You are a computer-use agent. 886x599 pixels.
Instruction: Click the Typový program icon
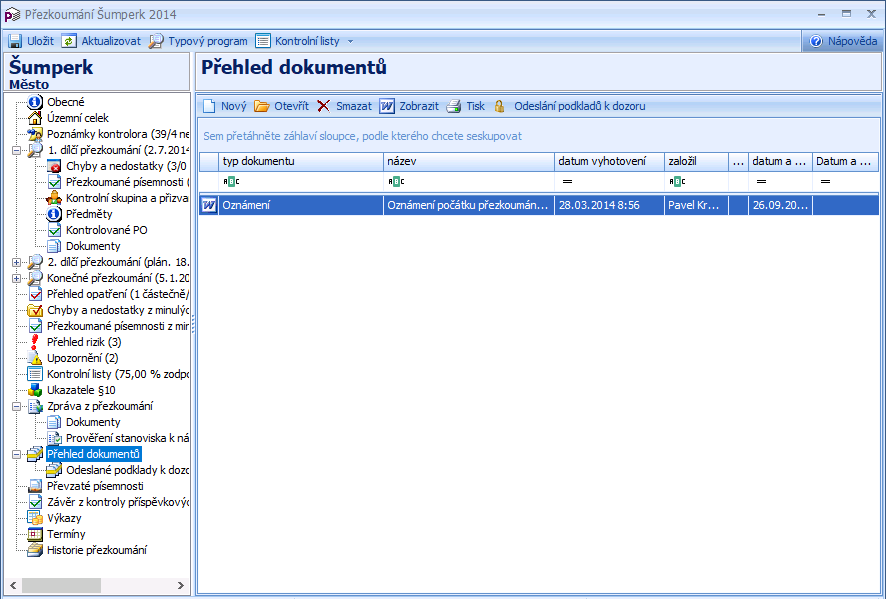156,41
